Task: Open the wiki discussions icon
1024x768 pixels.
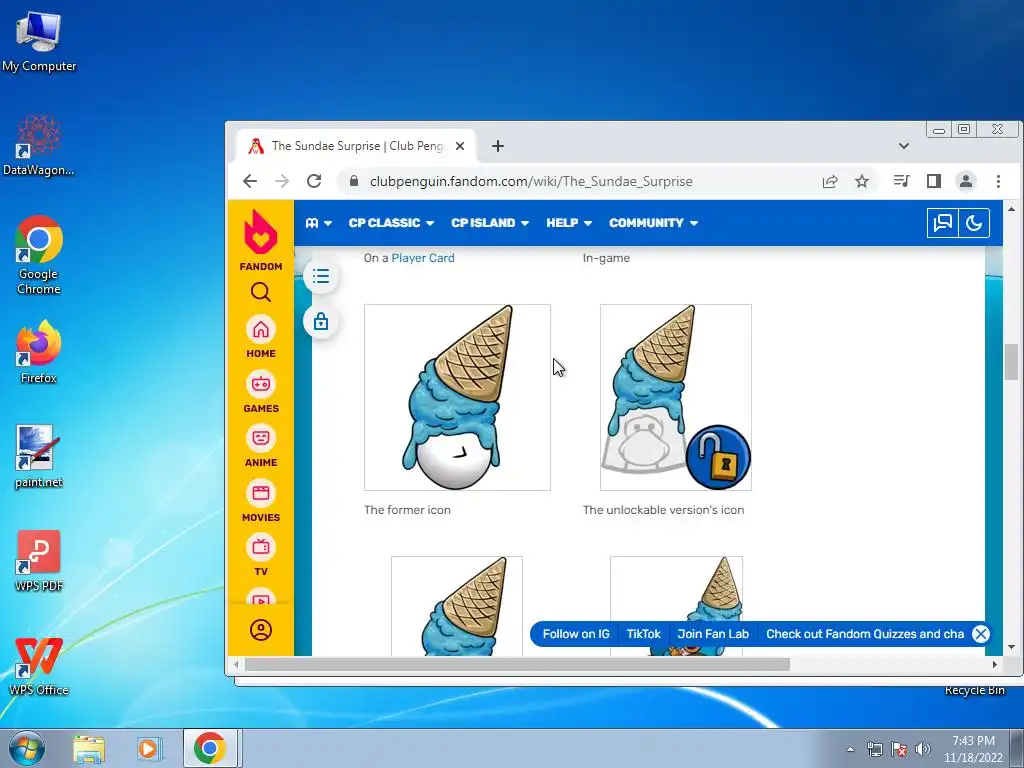Action: [x=942, y=223]
